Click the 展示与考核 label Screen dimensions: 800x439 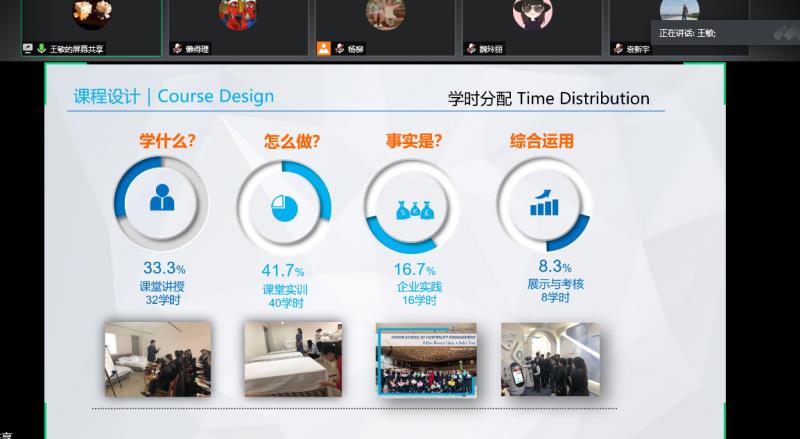[x=556, y=284]
